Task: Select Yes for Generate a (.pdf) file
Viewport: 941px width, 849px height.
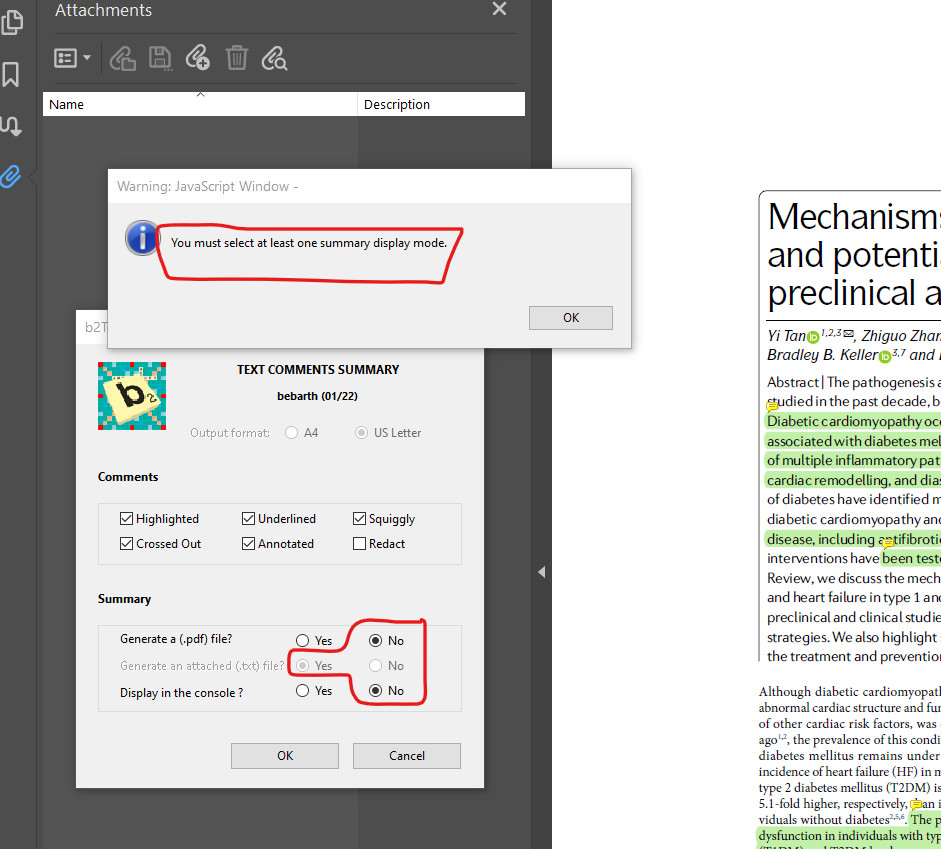Action: pos(302,640)
